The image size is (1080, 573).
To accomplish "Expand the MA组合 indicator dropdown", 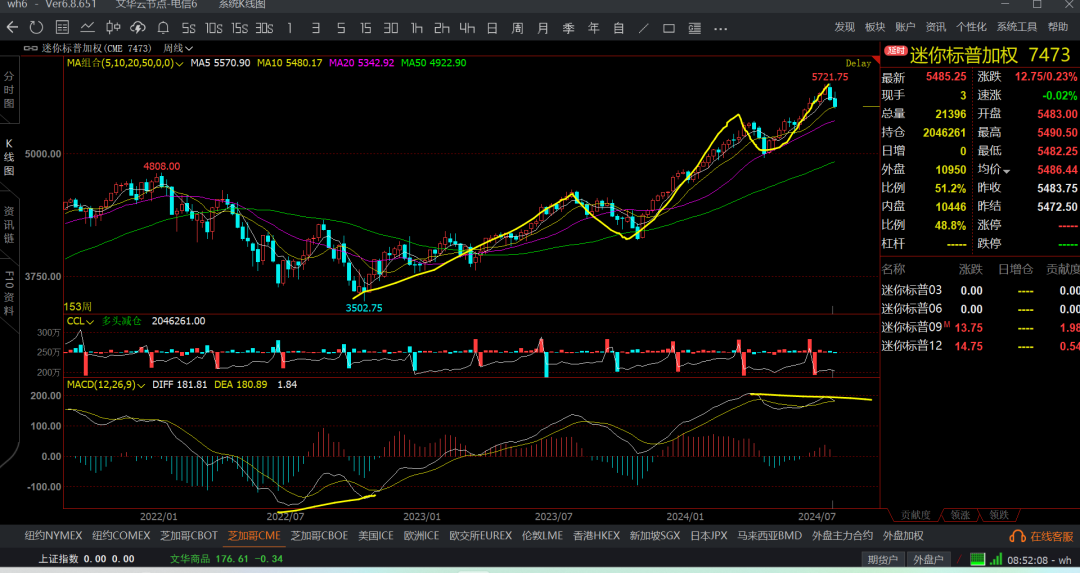I will [x=125, y=63].
